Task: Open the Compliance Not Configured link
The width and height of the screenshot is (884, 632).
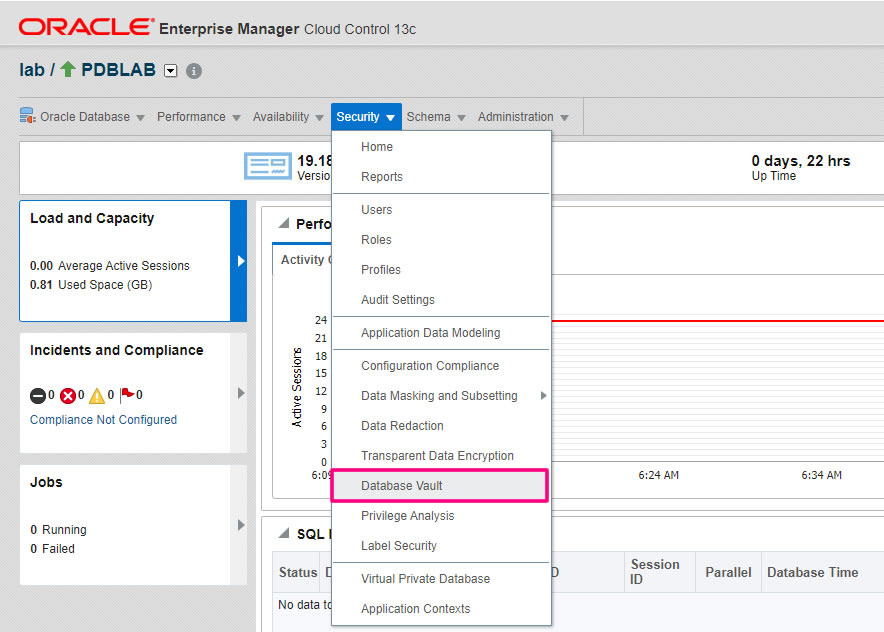Action: pyautogui.click(x=103, y=419)
